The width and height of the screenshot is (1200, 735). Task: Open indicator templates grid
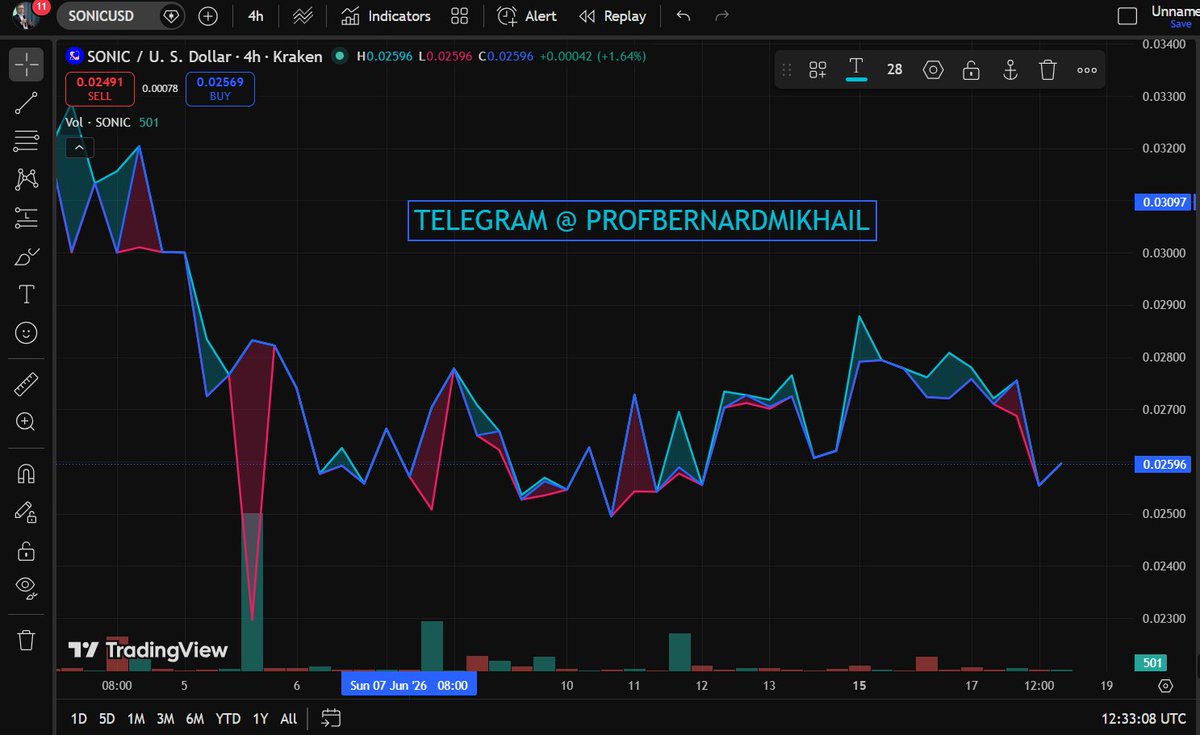point(460,16)
